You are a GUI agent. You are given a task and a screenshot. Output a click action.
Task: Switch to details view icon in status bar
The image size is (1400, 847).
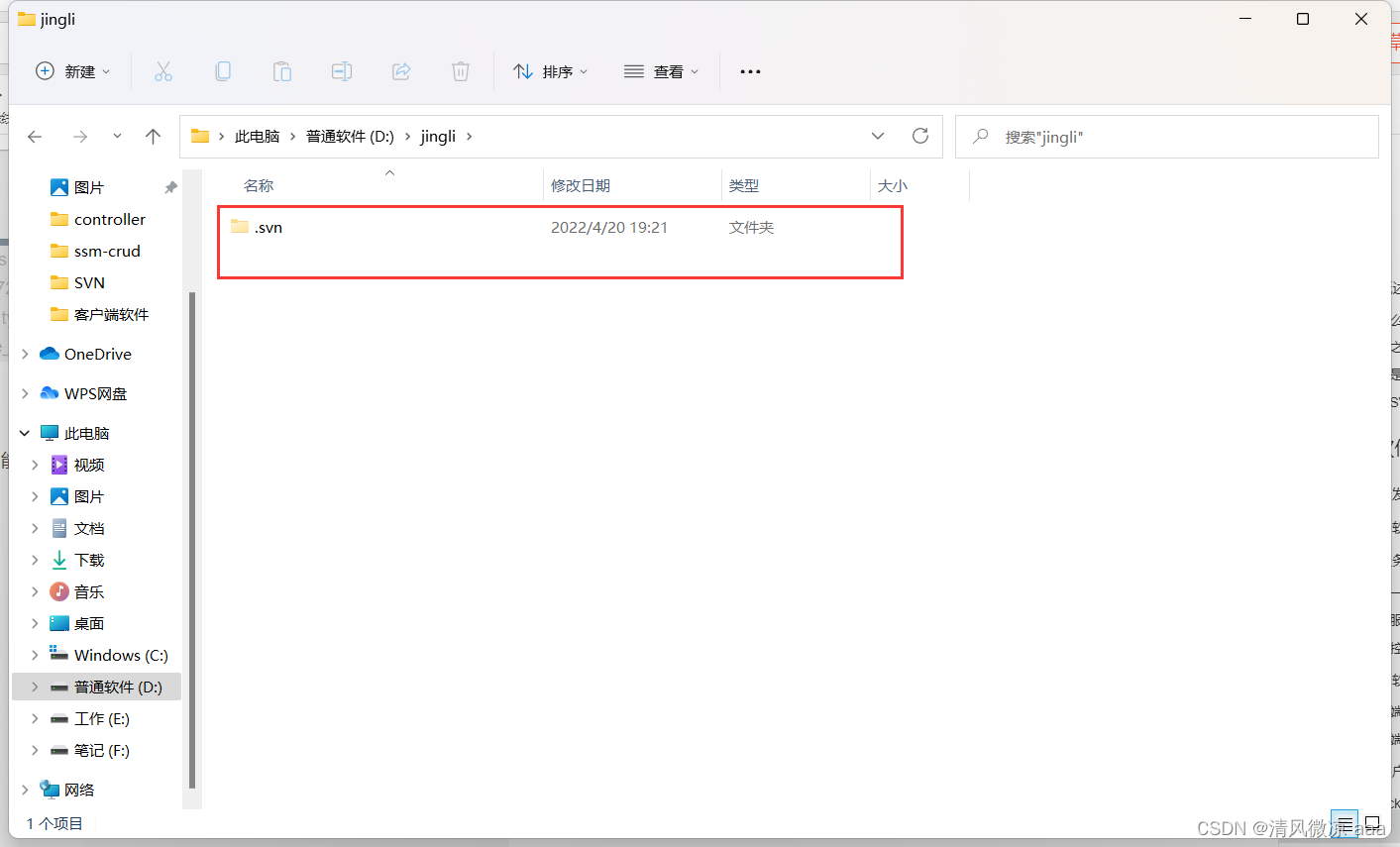click(1345, 824)
